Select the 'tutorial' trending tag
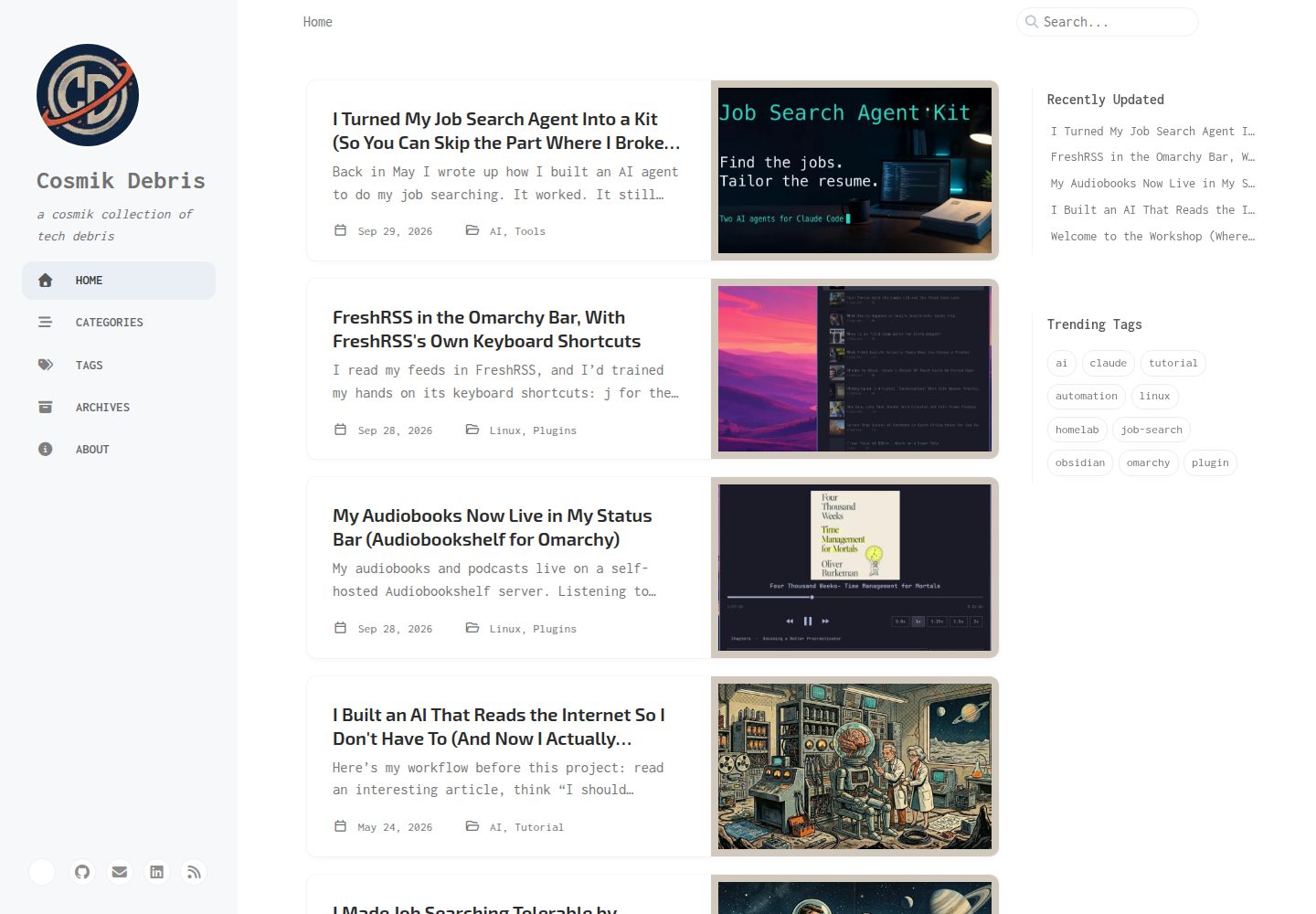The image size is (1316, 914). coord(1173,363)
